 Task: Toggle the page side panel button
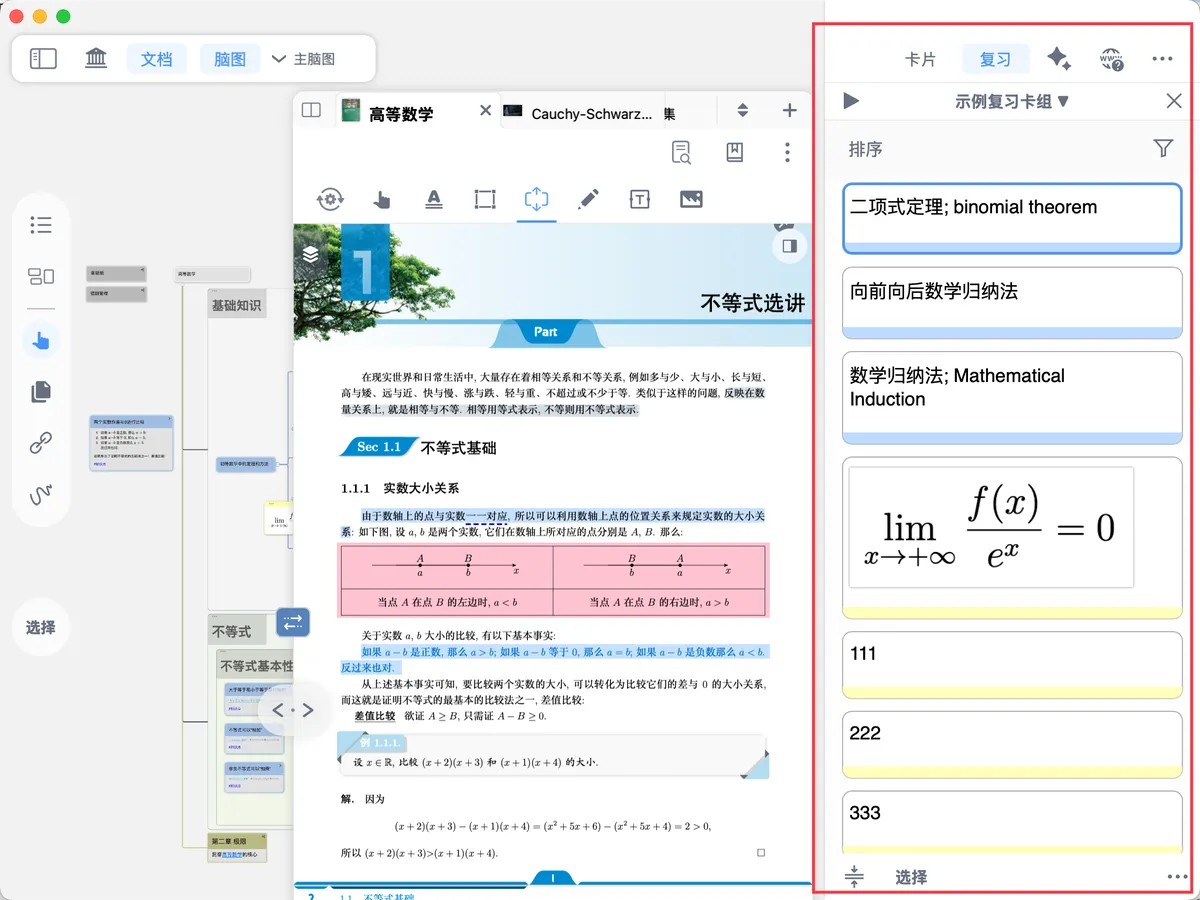[x=789, y=246]
